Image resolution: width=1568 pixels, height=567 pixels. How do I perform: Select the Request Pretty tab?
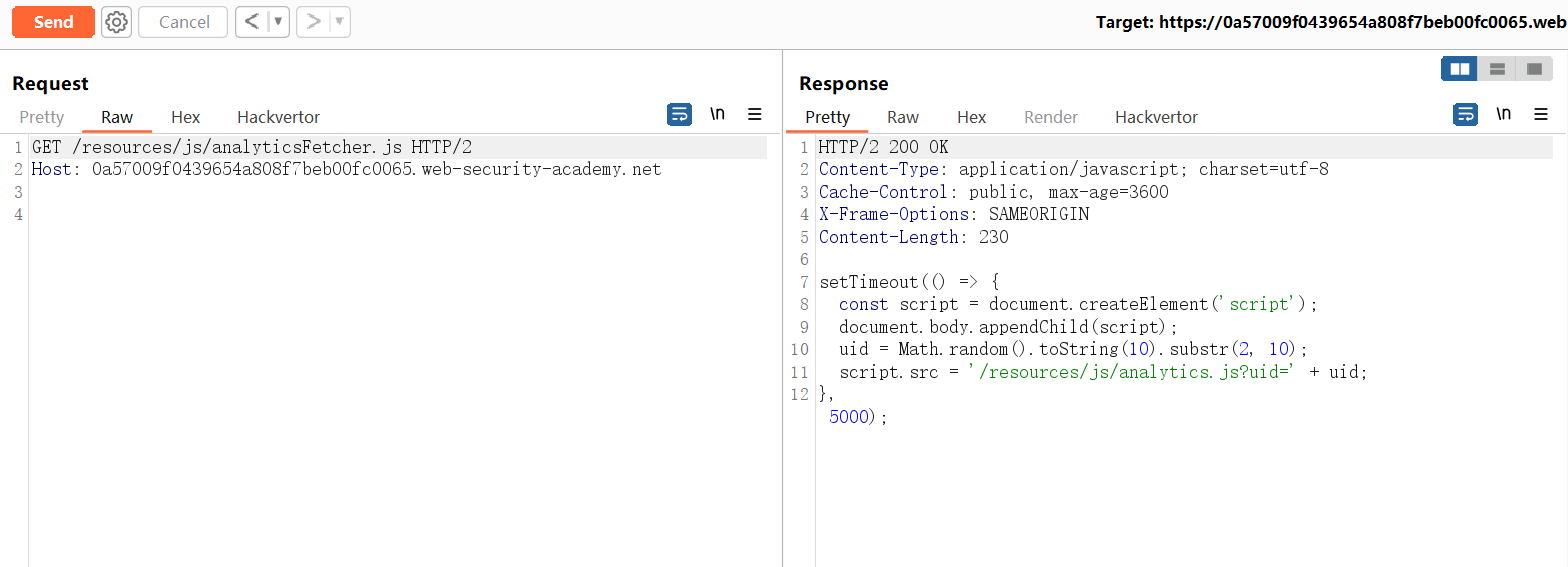coord(42,117)
